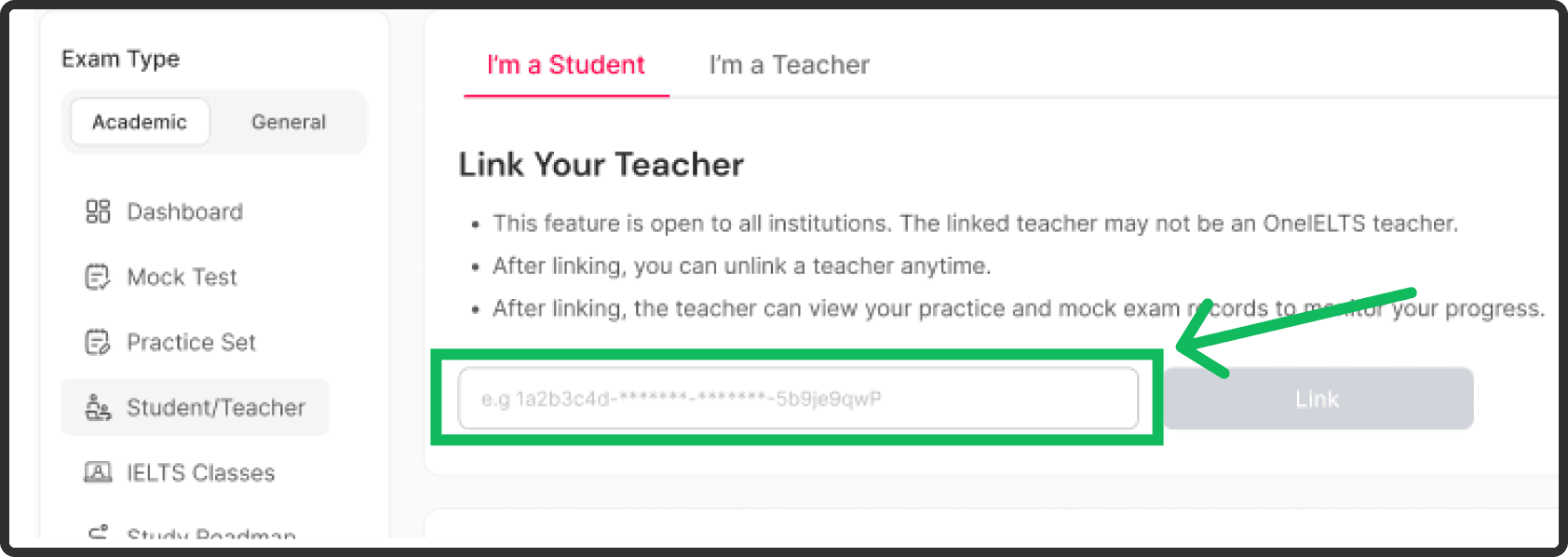Viewport: 1568px width, 557px height.
Task: Go to IELTS Classes section
Action: 200,472
